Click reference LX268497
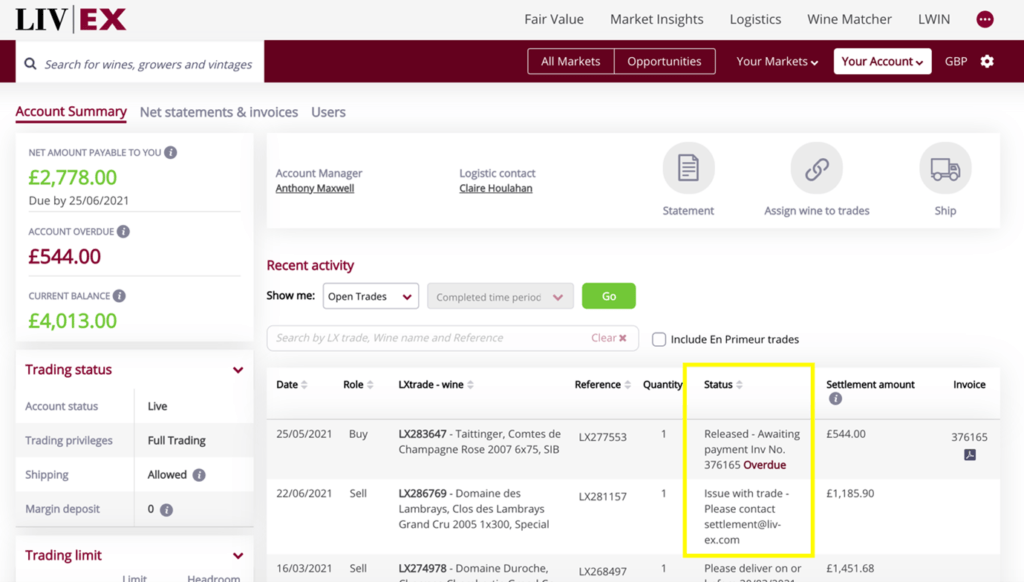 click(x=603, y=572)
